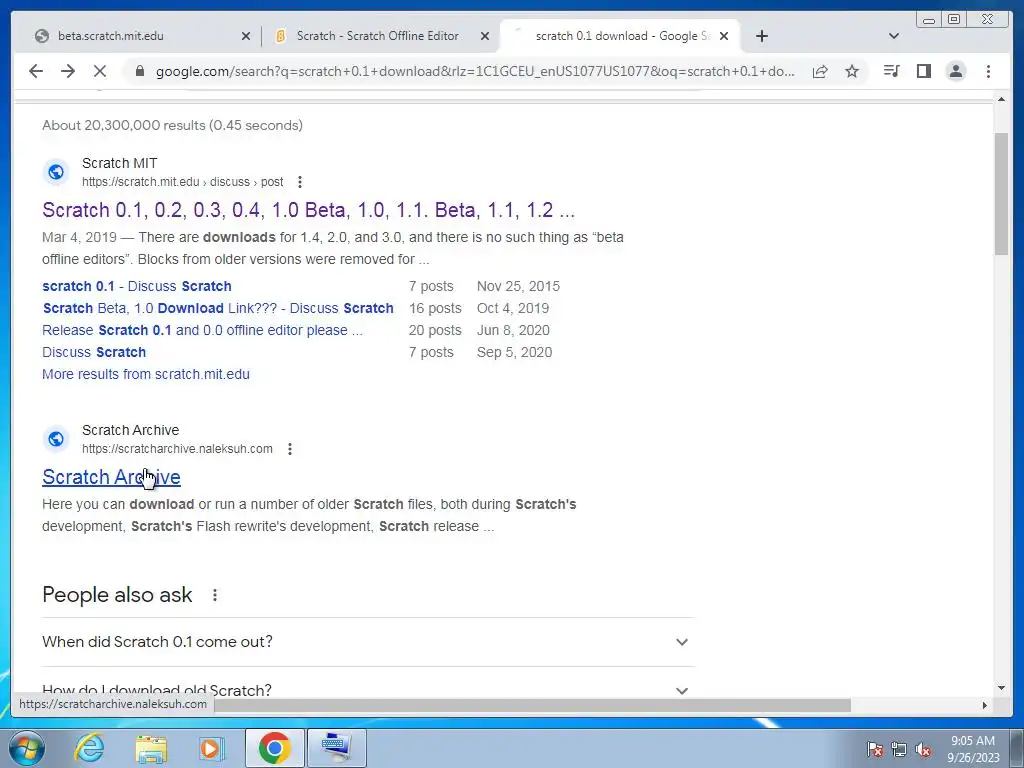Open 'Scratch Beta, 1.0 Download Link???' sublink
Screen dimensions: 1024x768
[x=218, y=308]
